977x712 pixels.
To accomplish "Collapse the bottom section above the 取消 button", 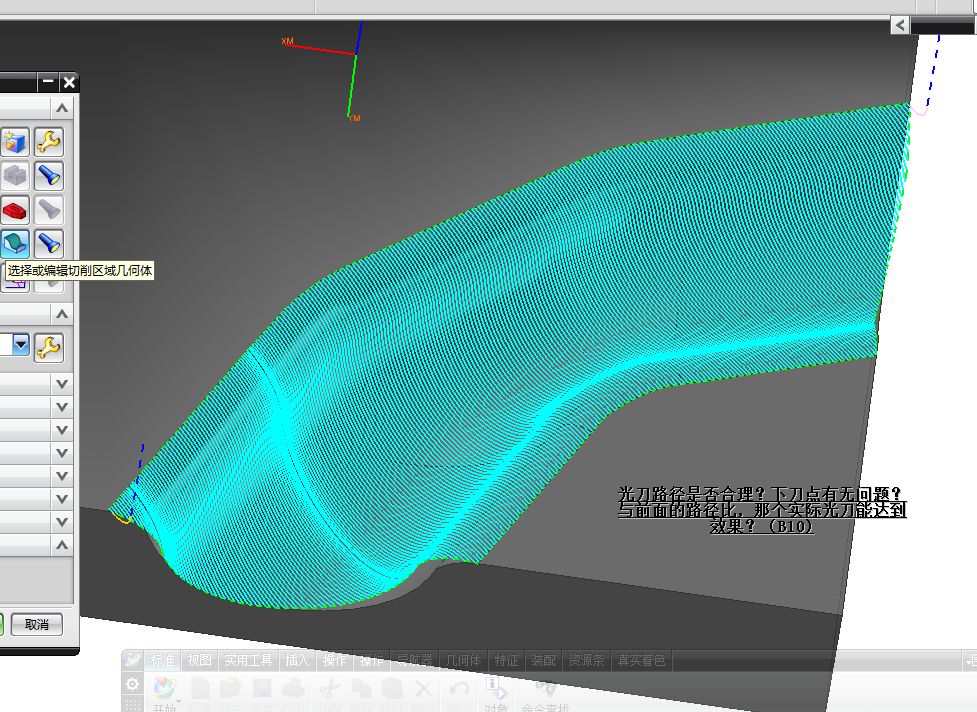I will pyautogui.click(x=62, y=545).
